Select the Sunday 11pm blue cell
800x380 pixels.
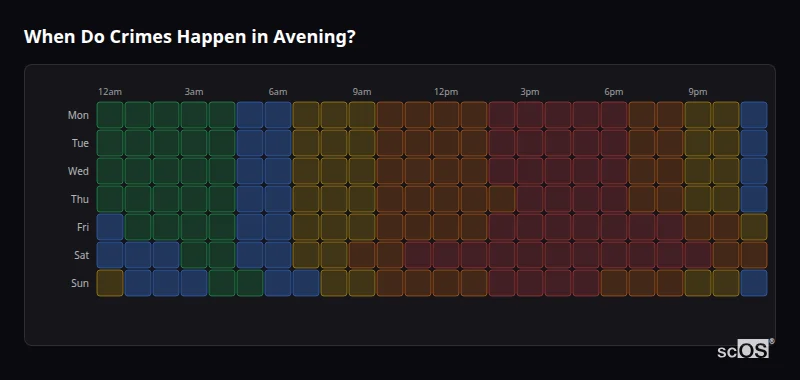(x=754, y=283)
